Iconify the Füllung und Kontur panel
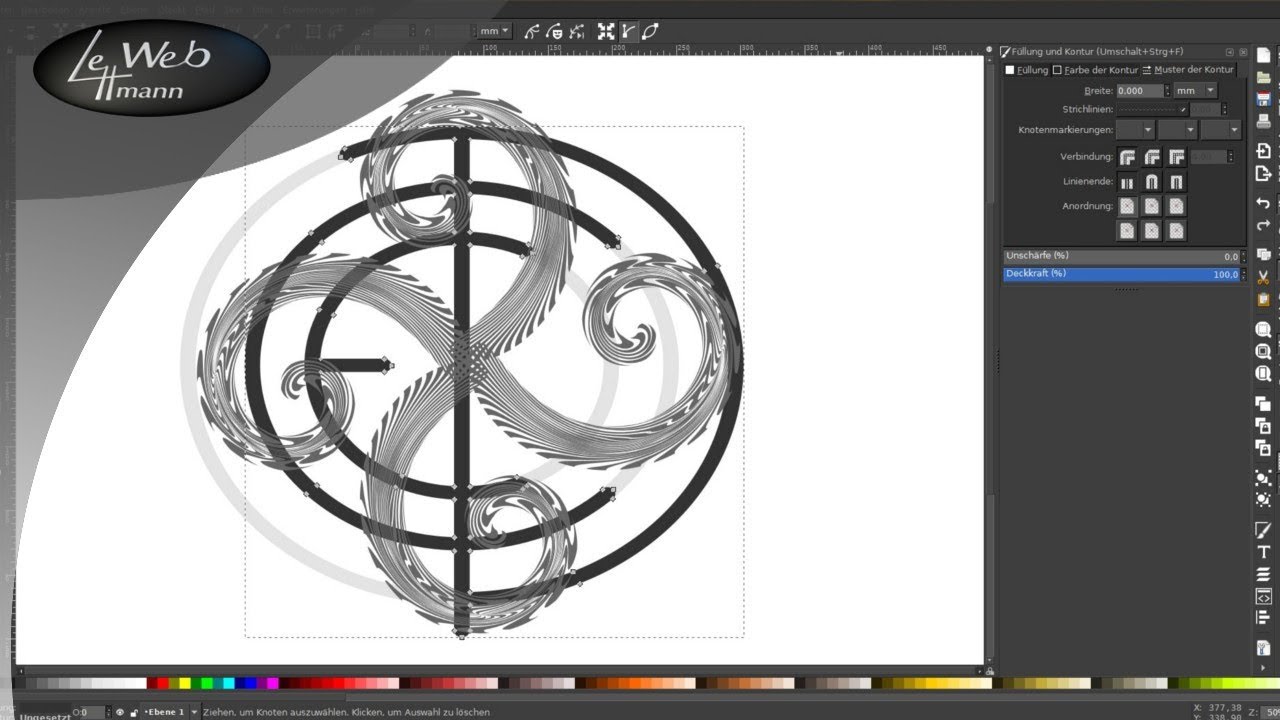 [x=1230, y=51]
